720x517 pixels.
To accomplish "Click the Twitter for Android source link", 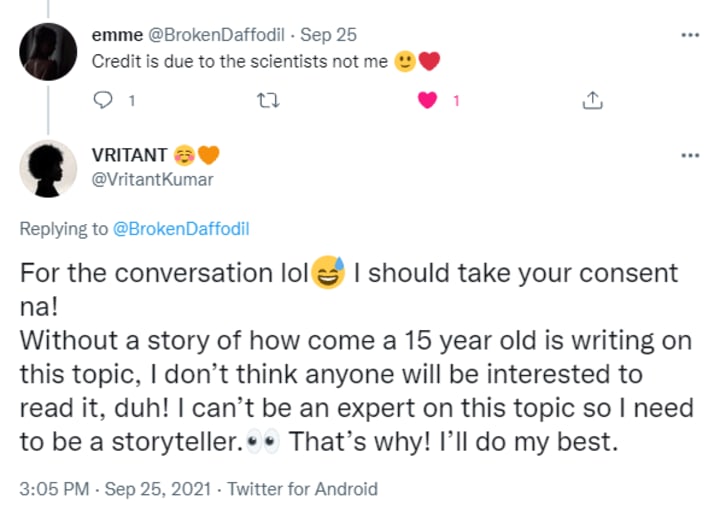I will [302, 489].
